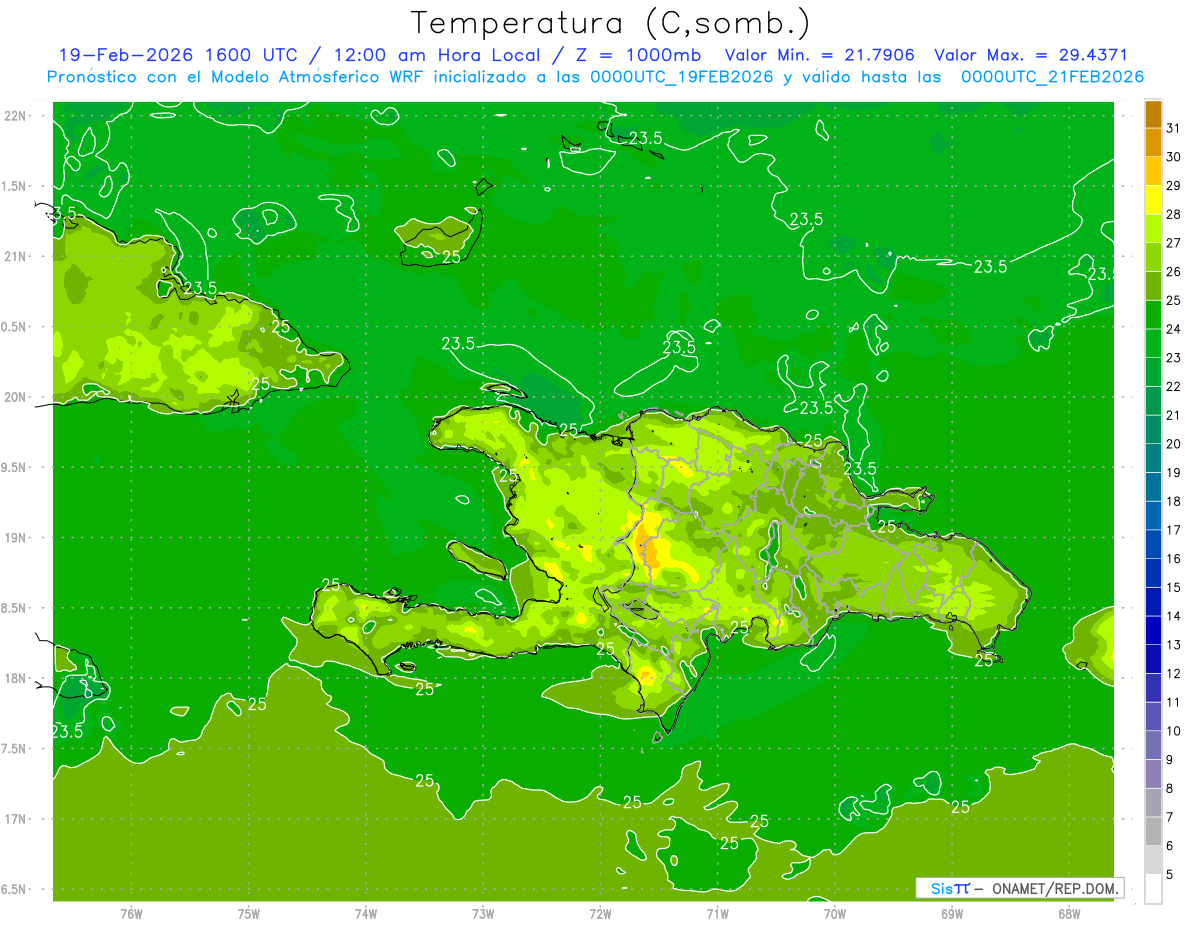Image resolution: width=1200 pixels, height=927 pixels.
Task: Pick the olive green swatch between 25 and 26
Action: coord(1153,286)
